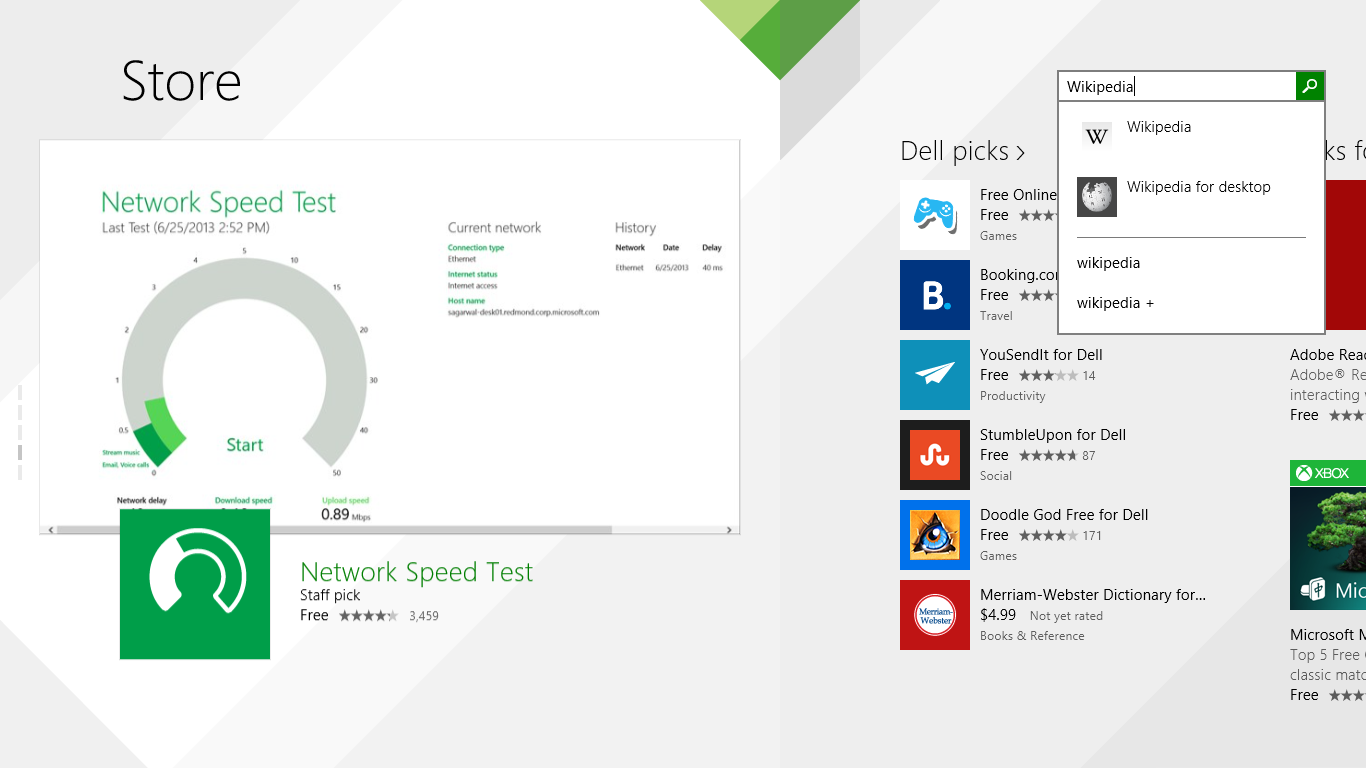Open the Adobe Reader listing title
Viewport: 1366px width, 768px height.
point(1328,355)
